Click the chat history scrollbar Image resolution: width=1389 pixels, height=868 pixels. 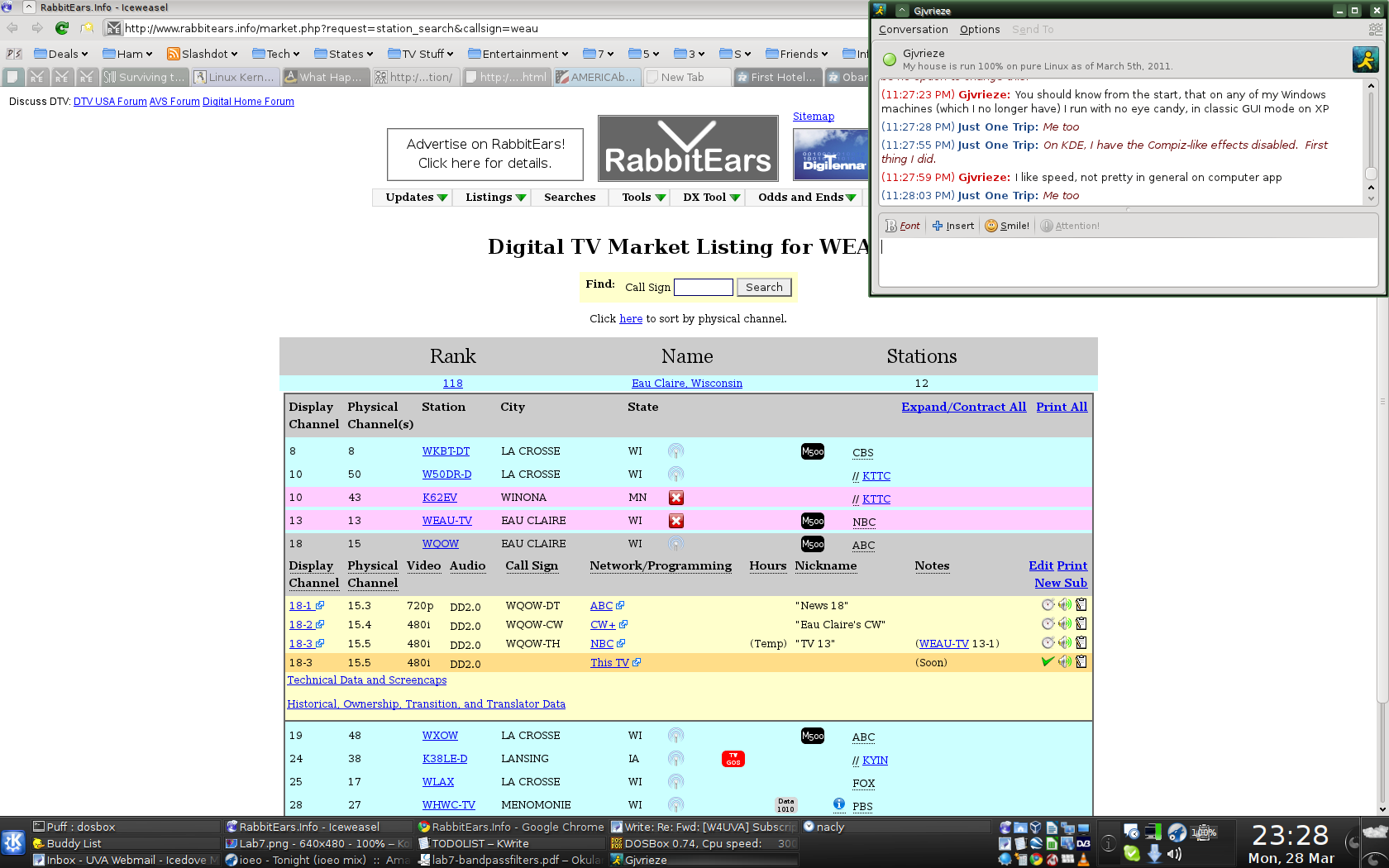click(x=1371, y=141)
